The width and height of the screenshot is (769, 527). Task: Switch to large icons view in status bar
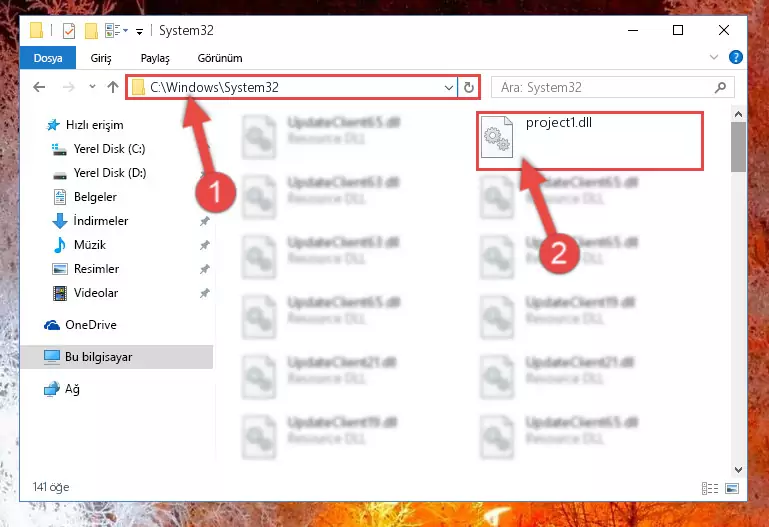pyautogui.click(x=732, y=488)
